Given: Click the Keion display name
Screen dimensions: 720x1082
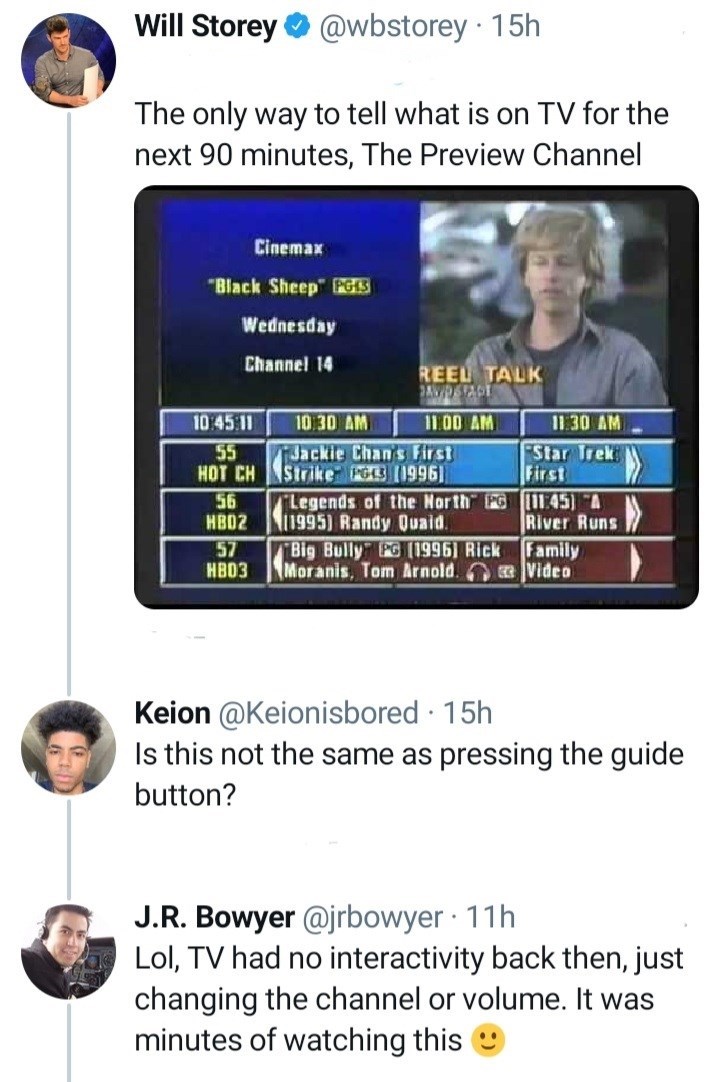Looking at the screenshot, I should pos(172,713).
